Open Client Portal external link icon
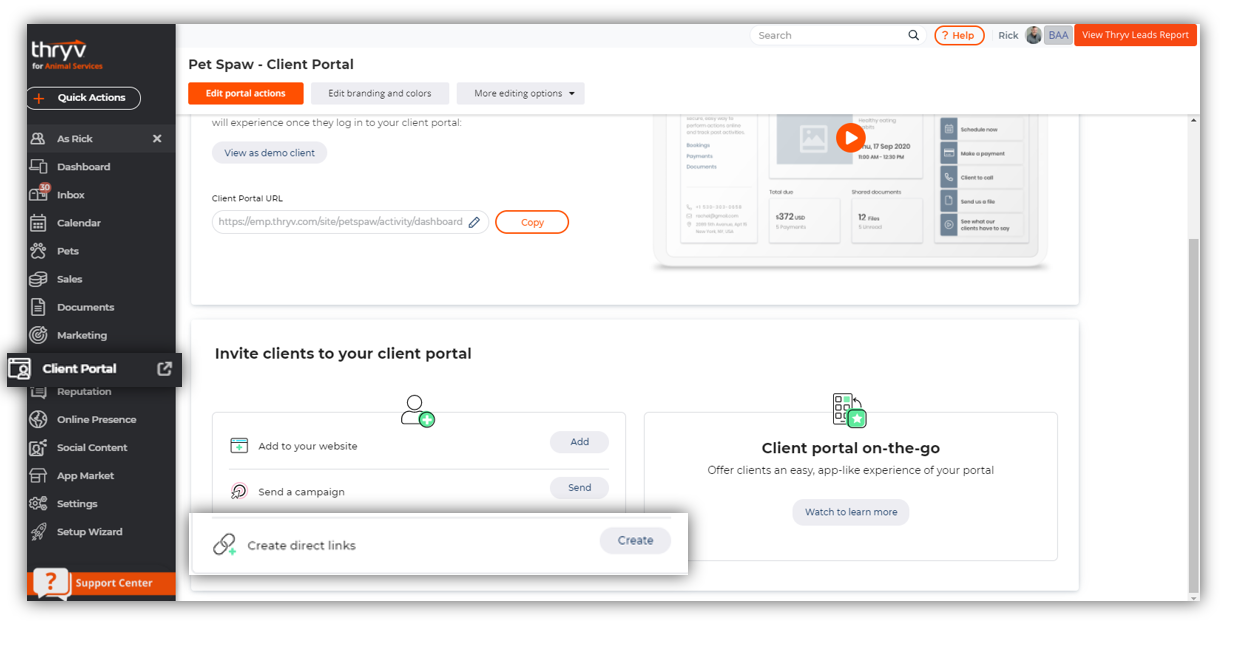The image size is (1249, 652). [x=165, y=368]
